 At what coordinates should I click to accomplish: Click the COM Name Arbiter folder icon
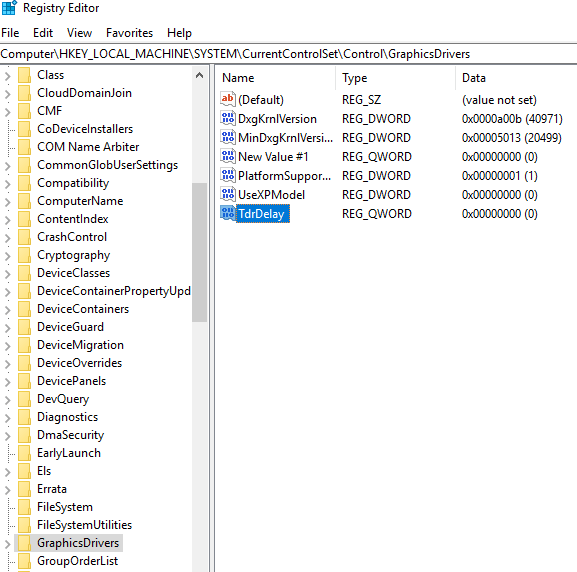click(25, 147)
